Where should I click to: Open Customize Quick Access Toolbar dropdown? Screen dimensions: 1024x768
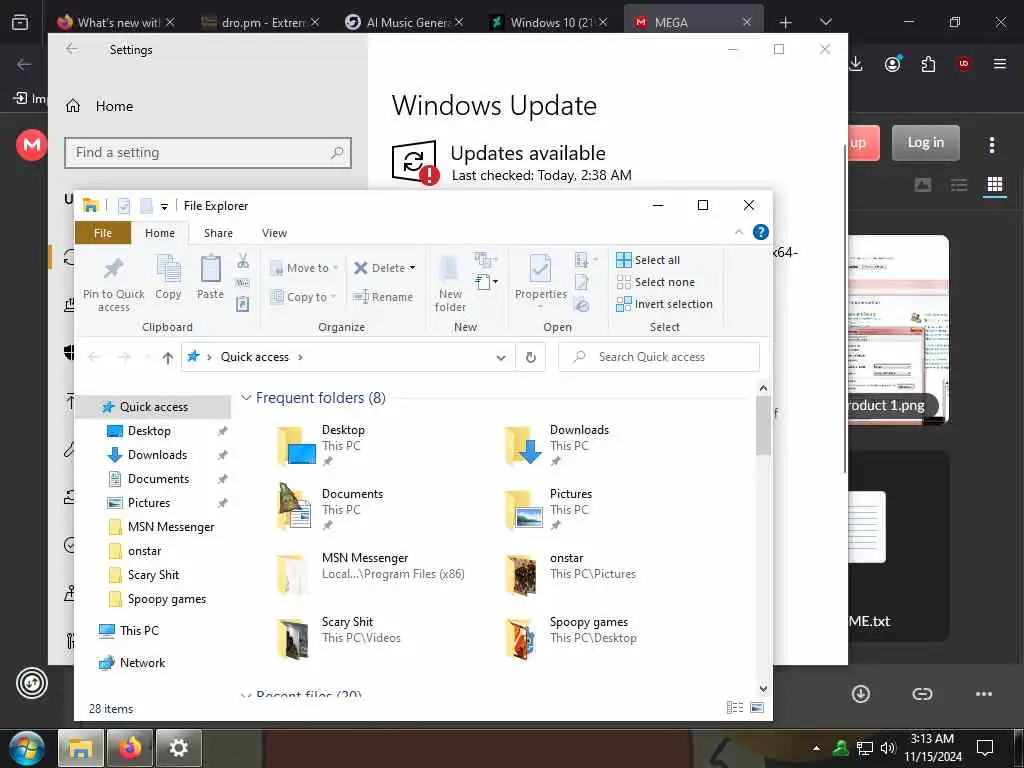click(x=165, y=206)
